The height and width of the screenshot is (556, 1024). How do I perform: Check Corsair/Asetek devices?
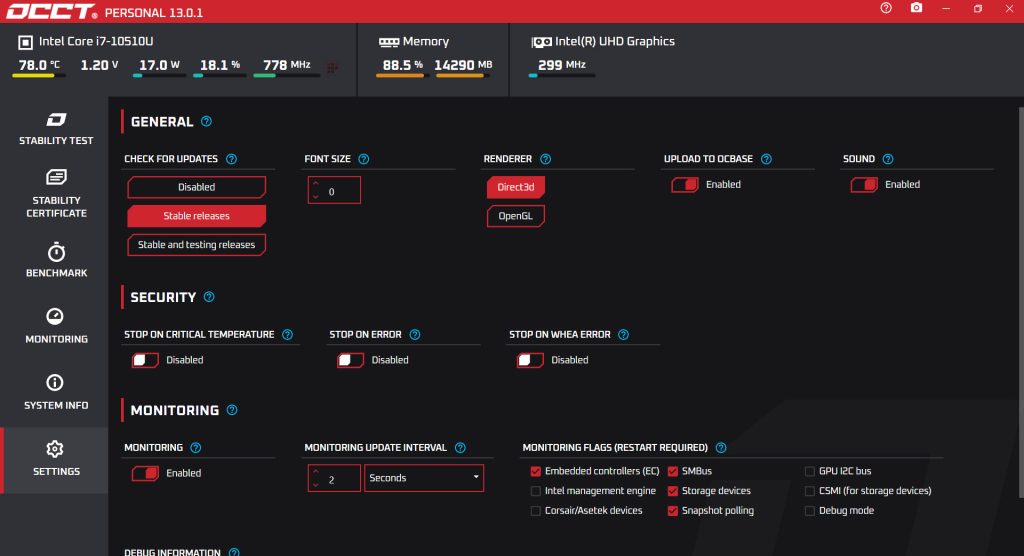(x=536, y=511)
